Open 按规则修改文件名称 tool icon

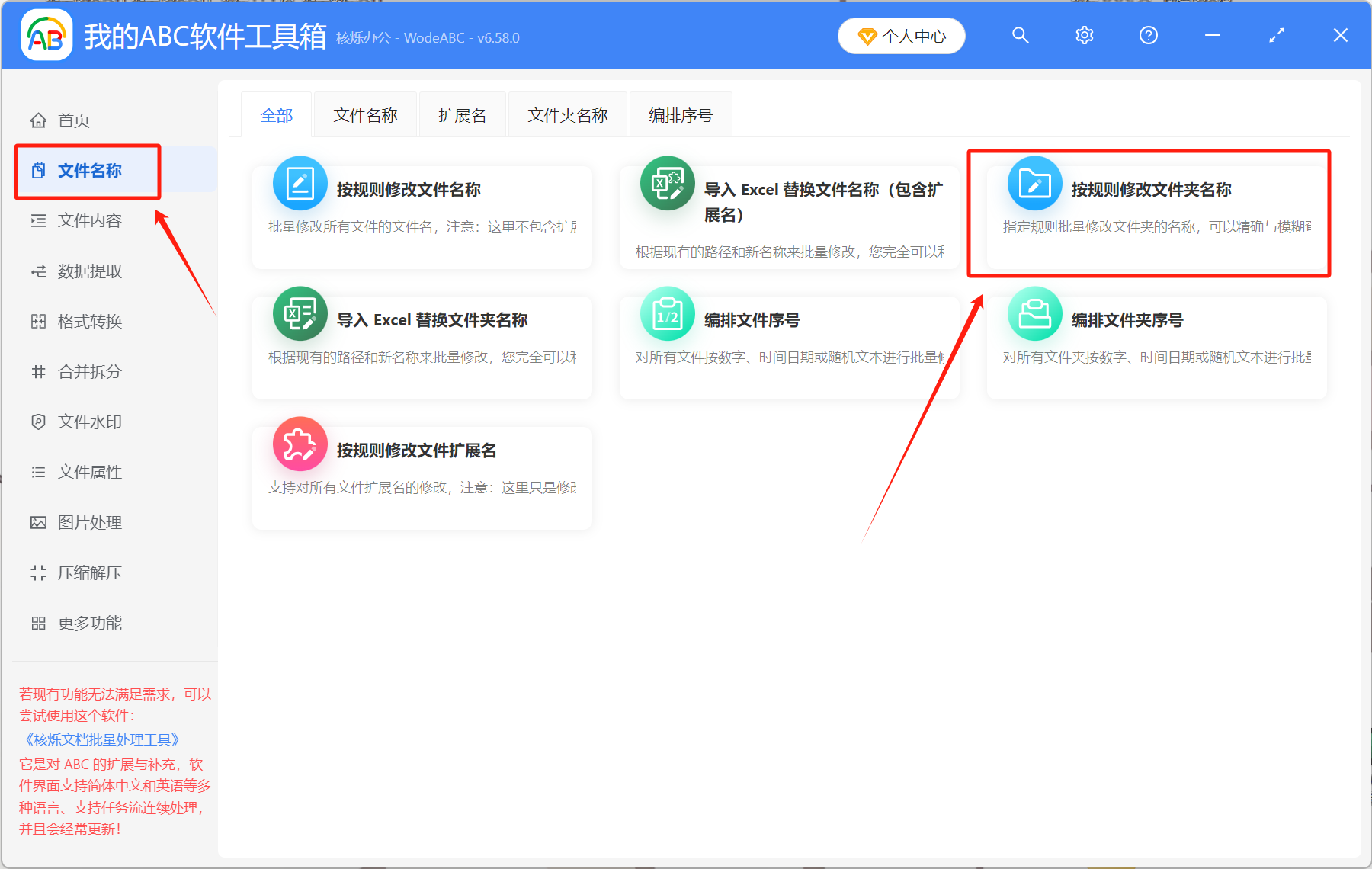(x=300, y=183)
